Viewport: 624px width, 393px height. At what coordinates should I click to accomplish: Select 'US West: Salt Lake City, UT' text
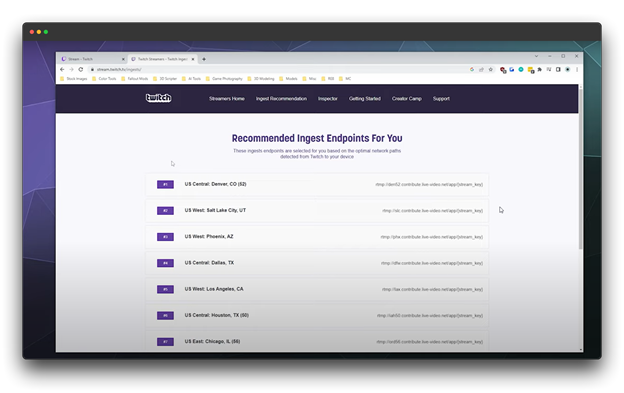(x=215, y=210)
